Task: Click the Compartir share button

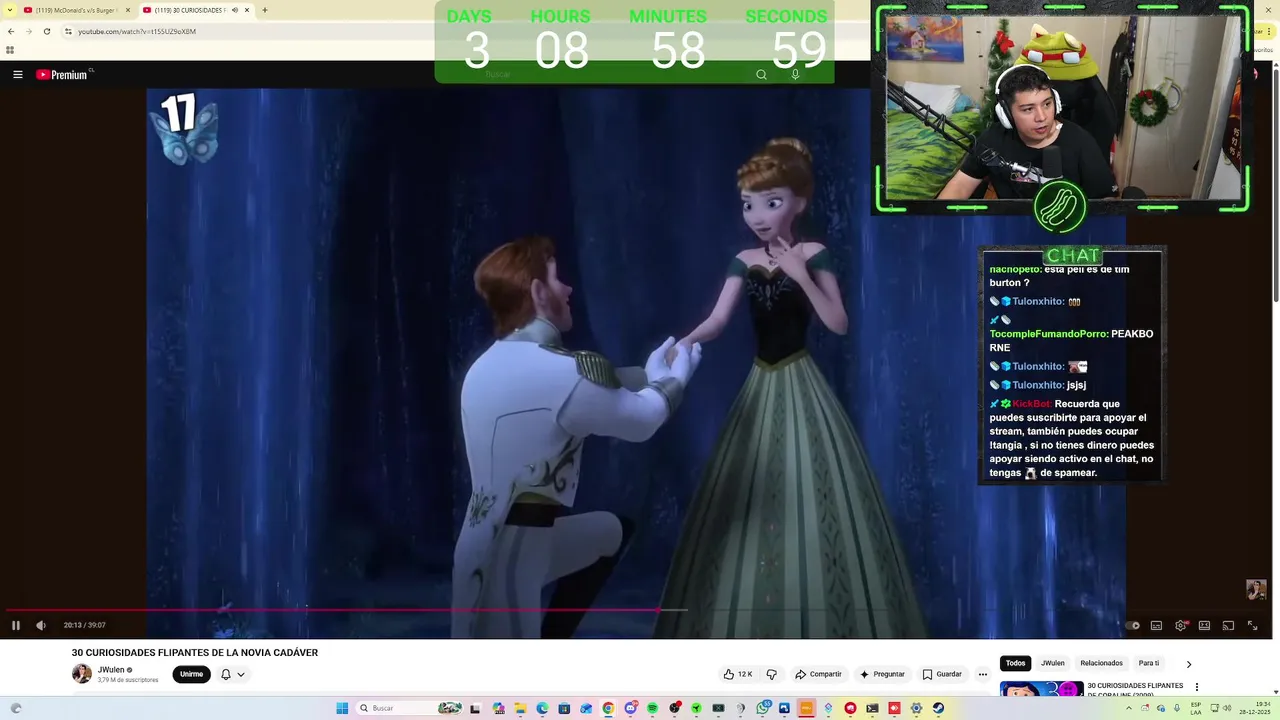Action: point(818,674)
